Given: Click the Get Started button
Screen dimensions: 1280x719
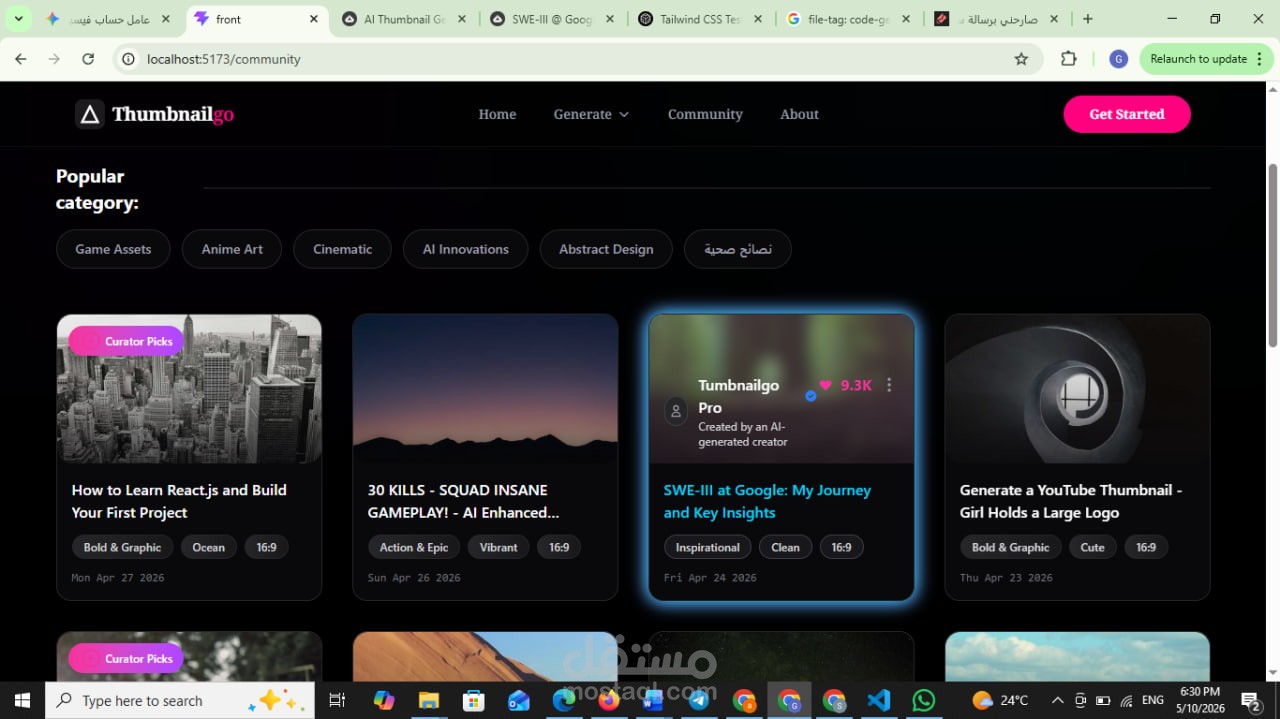Looking at the screenshot, I should 1127,114.
